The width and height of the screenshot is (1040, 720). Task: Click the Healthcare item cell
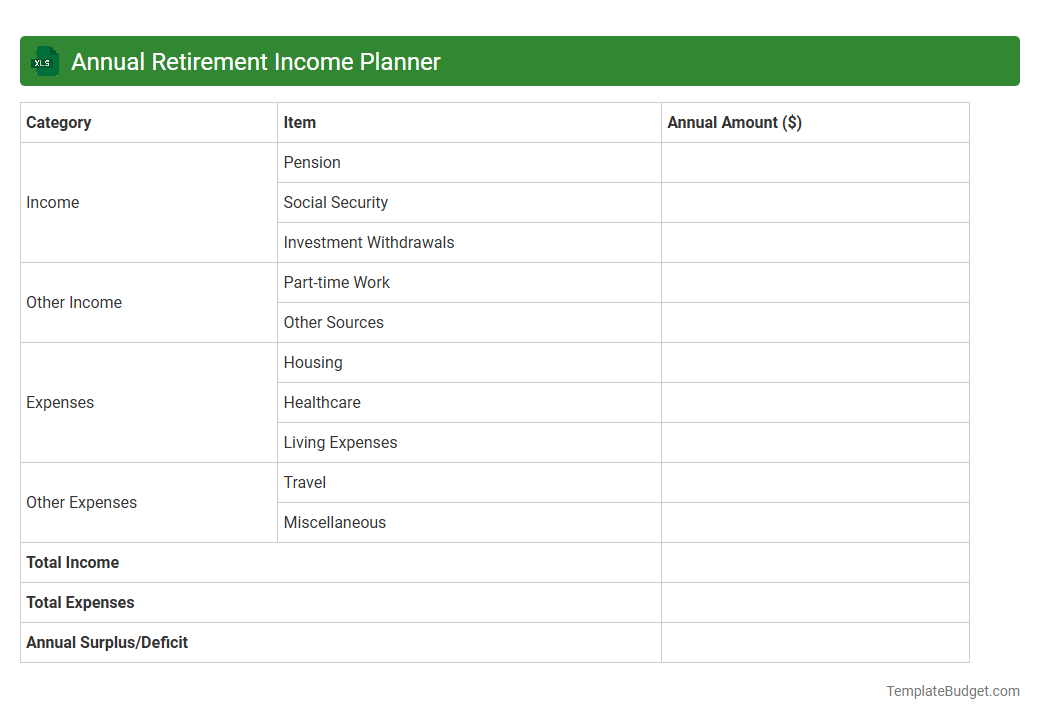[x=322, y=402]
